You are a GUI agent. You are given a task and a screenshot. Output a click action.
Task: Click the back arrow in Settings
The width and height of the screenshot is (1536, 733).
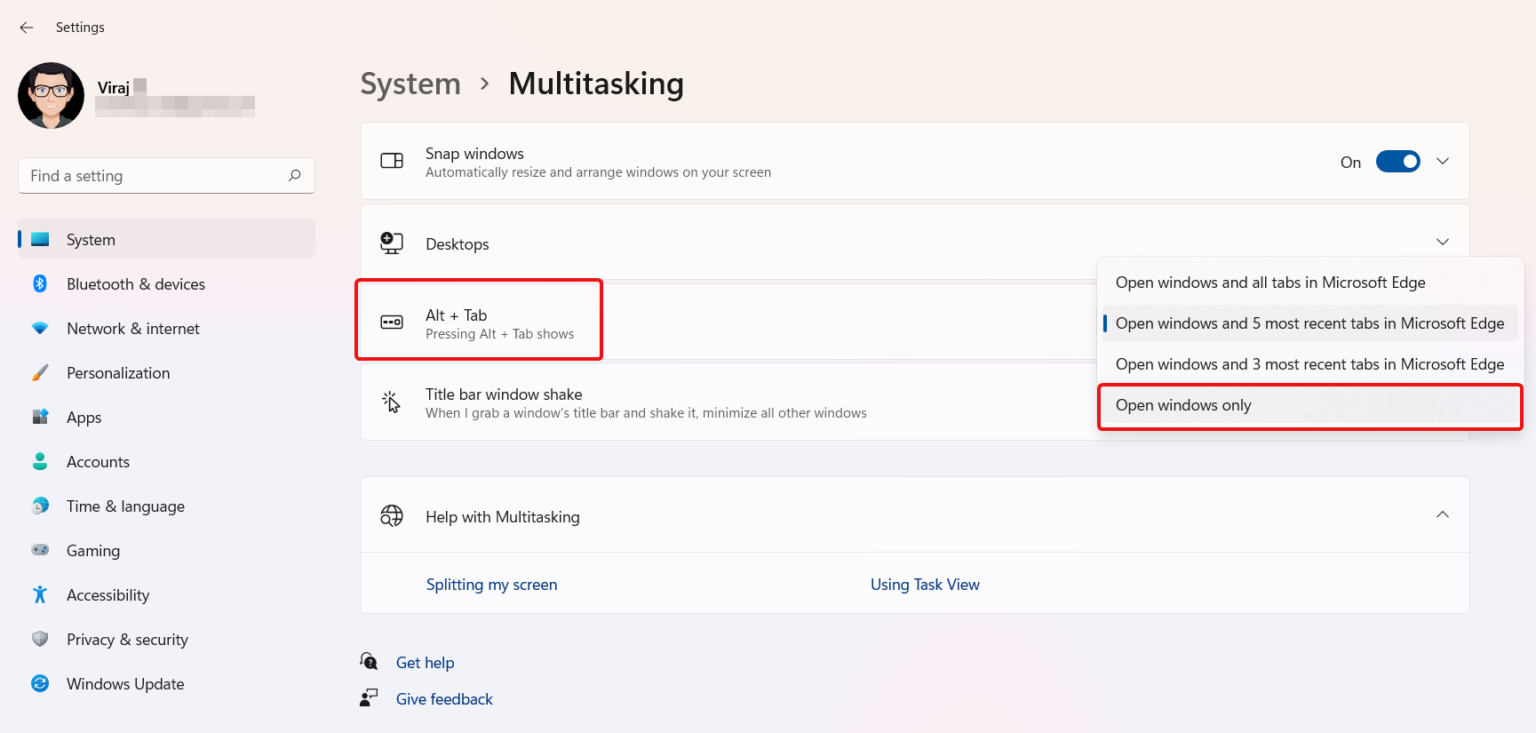[26, 27]
